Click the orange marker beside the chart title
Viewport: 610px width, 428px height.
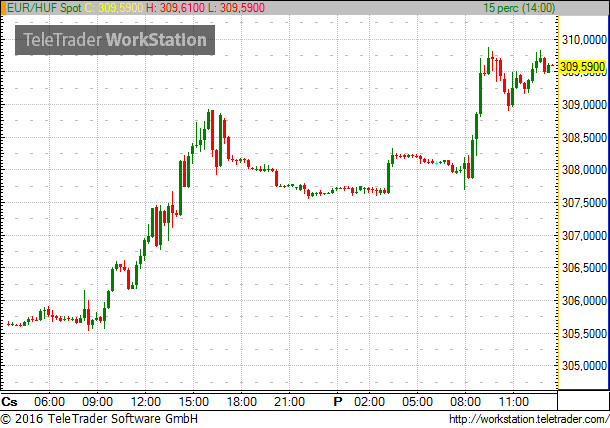point(3,8)
